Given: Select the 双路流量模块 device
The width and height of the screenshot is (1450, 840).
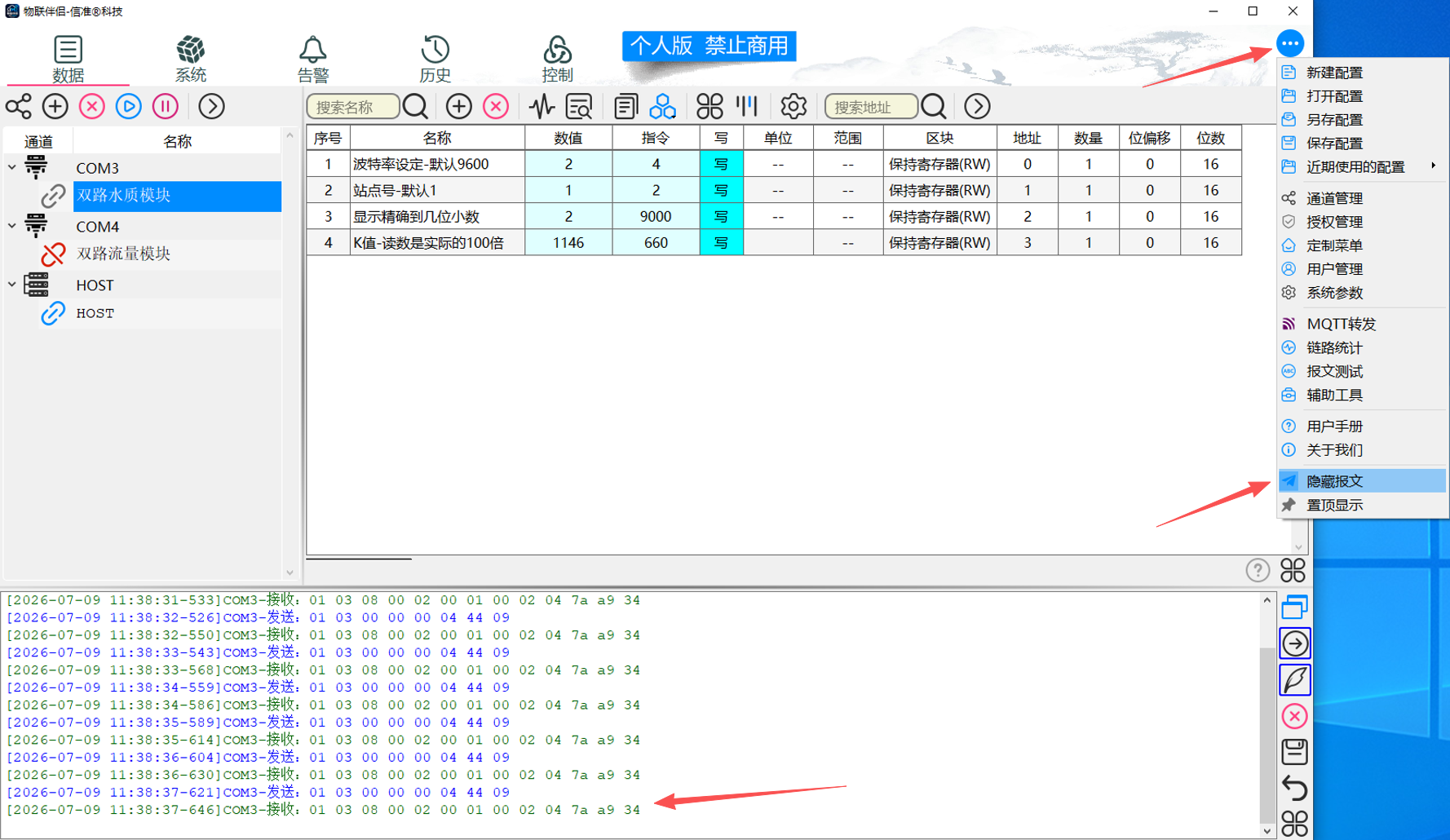Looking at the screenshot, I should tap(123, 254).
